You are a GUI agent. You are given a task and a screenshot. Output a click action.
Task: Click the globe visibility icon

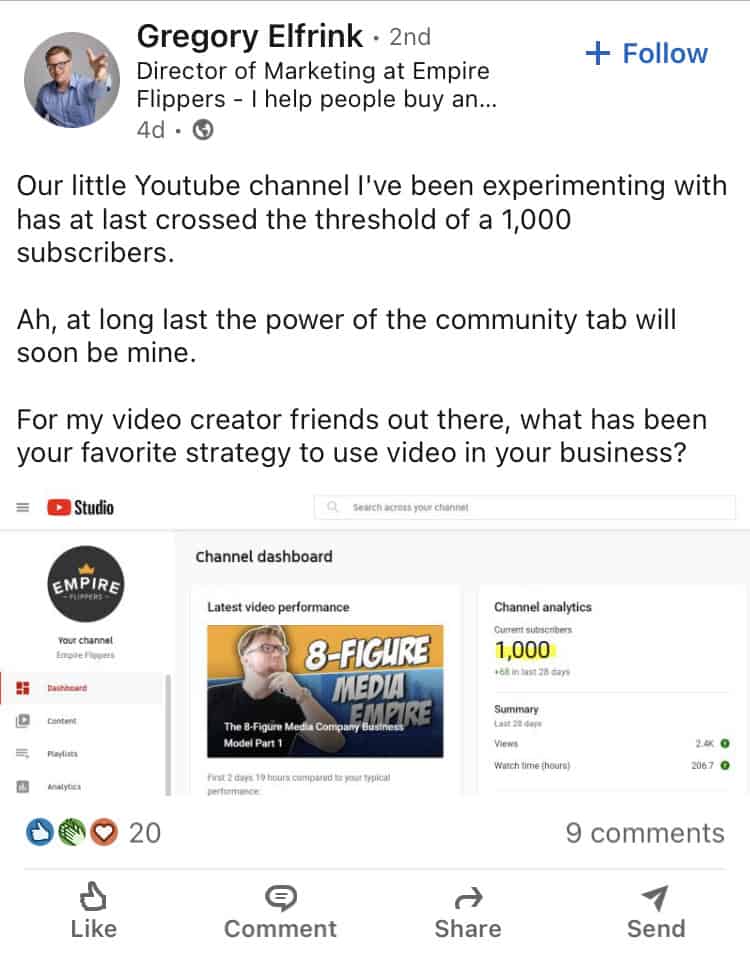[203, 130]
